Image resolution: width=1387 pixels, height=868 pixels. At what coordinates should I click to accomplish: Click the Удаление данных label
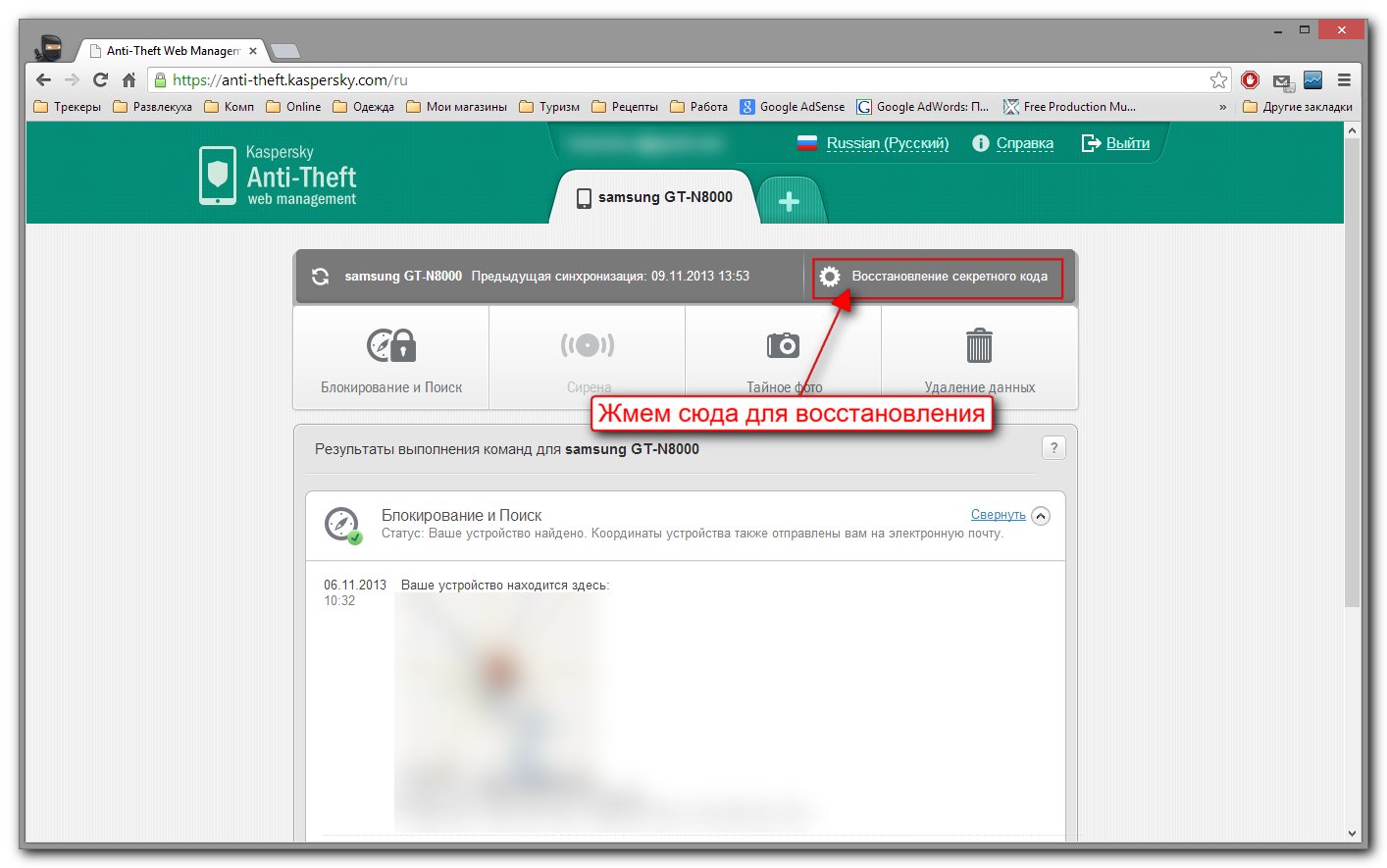pos(979,387)
